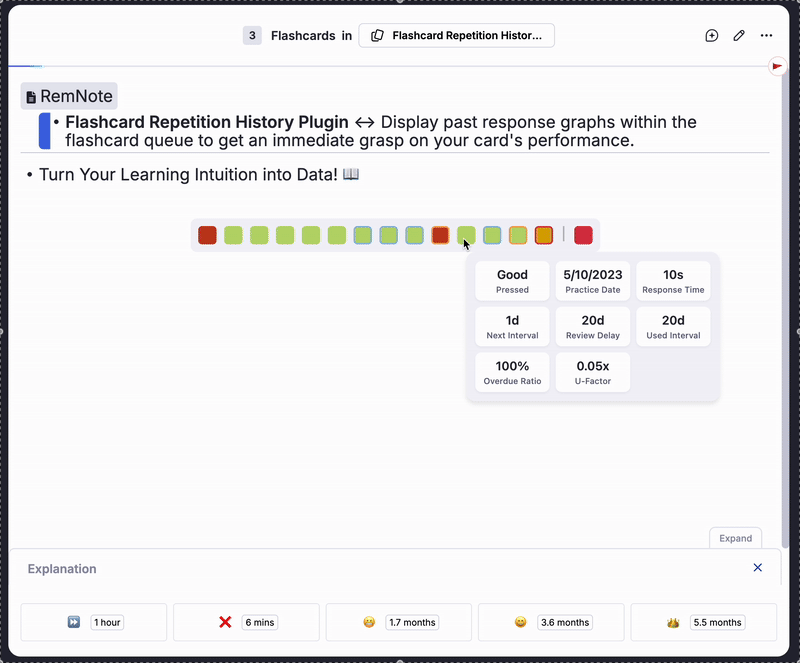Select the 1.7 months answer
Image resolution: width=800 pixels, height=663 pixels.
pos(398,622)
